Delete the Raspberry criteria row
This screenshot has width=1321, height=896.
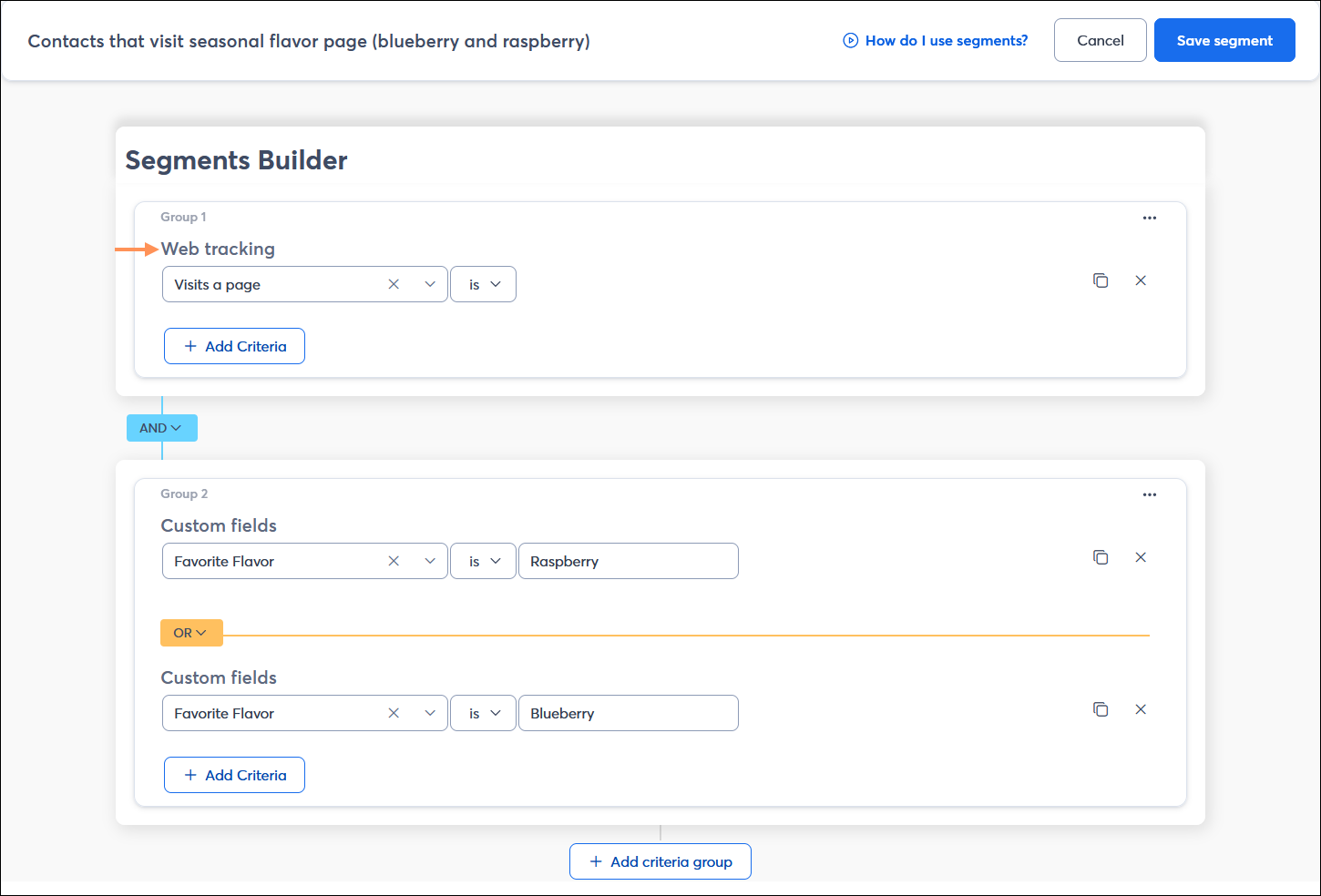tap(1141, 557)
